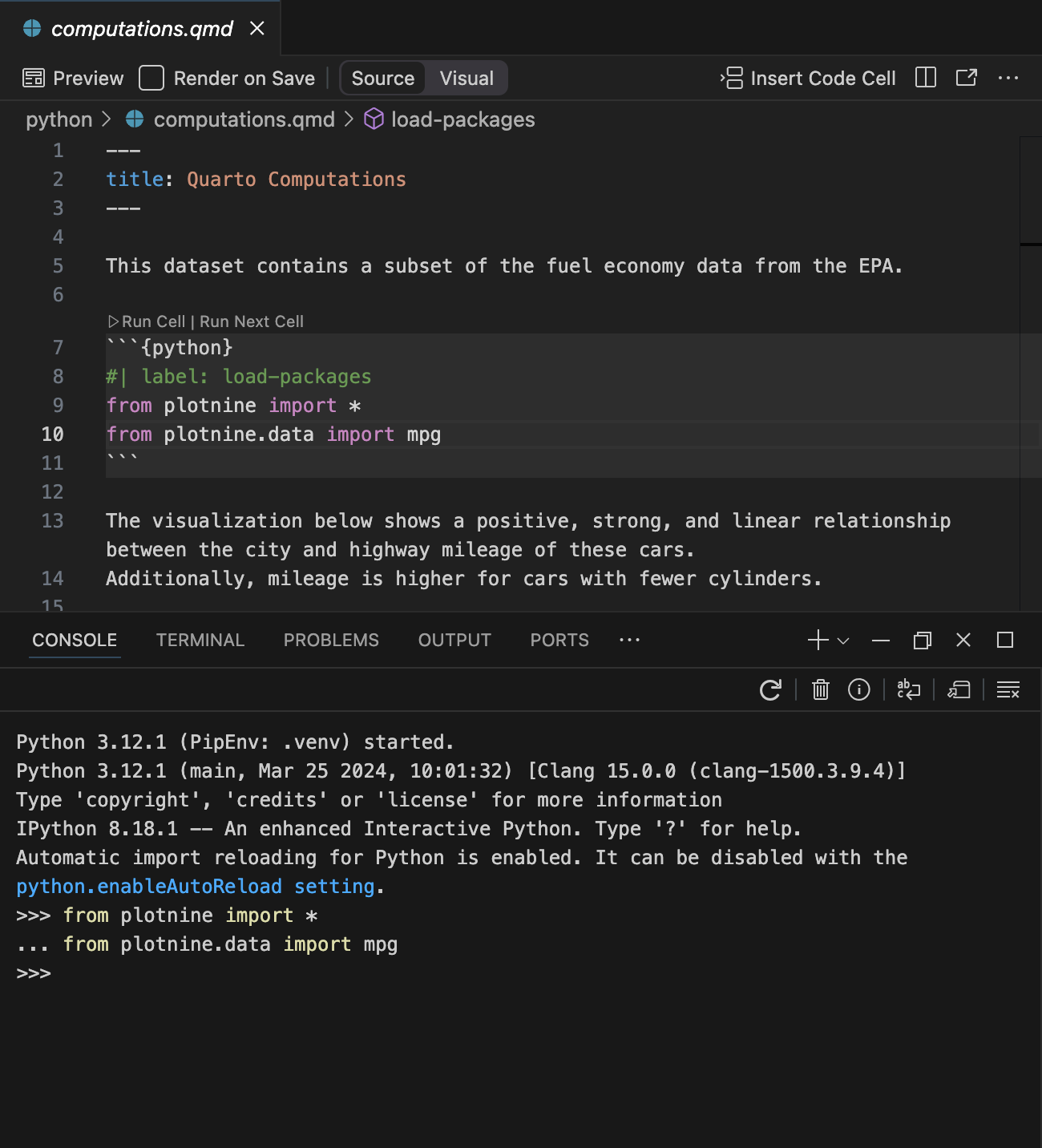Viewport: 1042px width, 1148px height.
Task: Clear the console output
Action: click(1008, 689)
